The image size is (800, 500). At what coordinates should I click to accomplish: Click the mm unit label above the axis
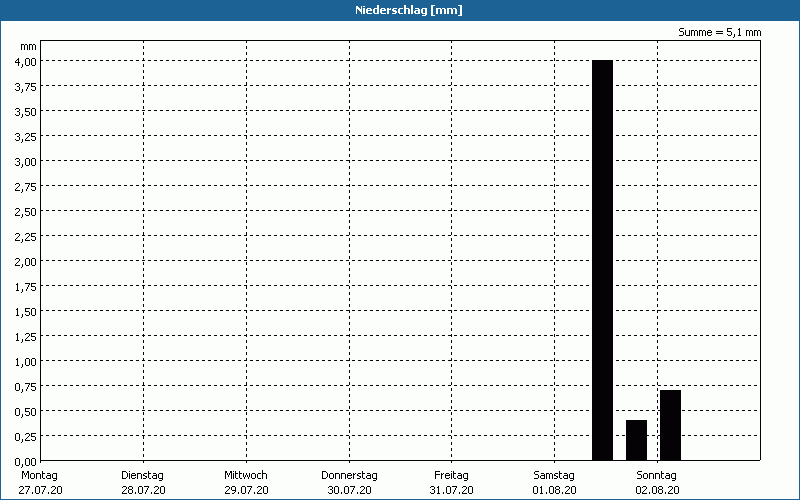(29, 46)
